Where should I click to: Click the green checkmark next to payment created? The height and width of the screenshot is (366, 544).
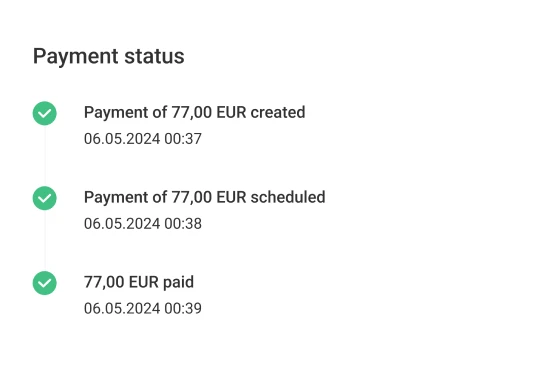point(45,113)
